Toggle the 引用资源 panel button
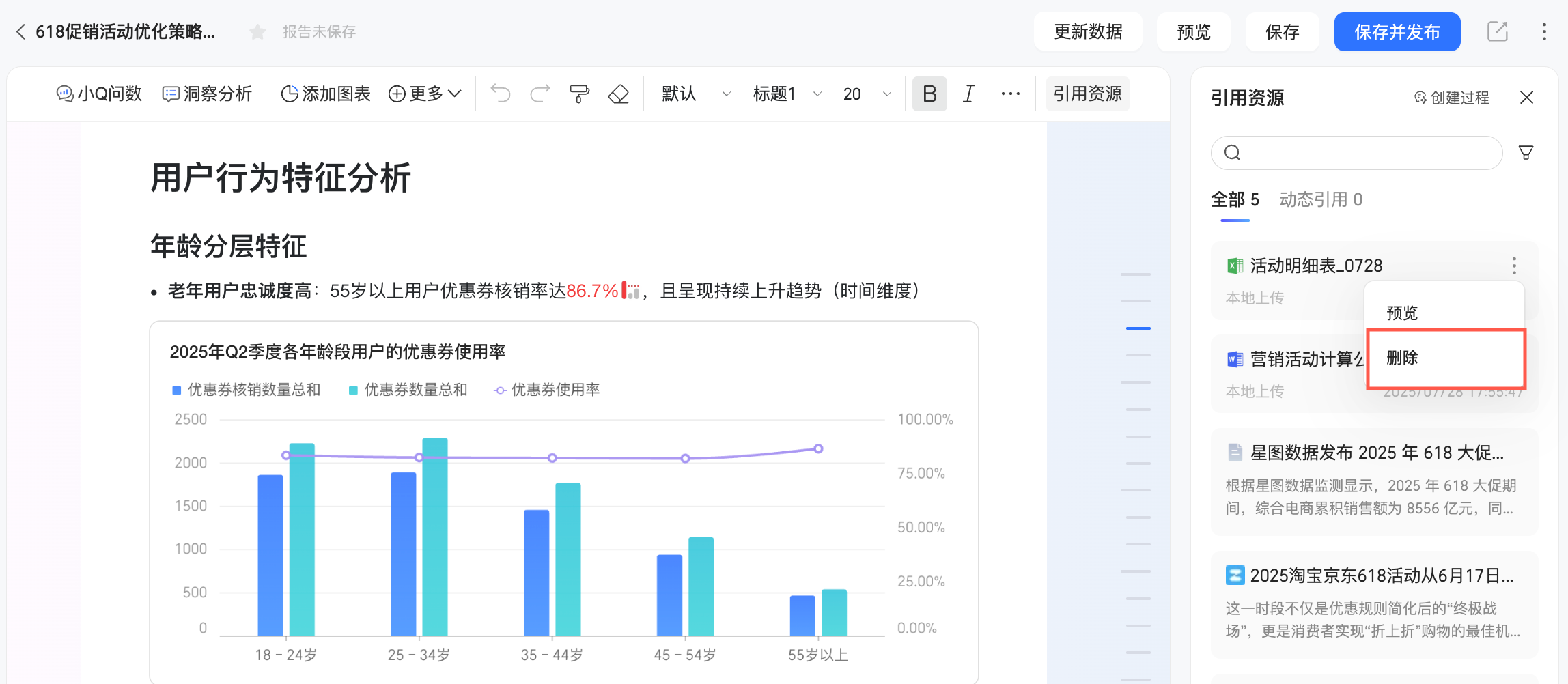The height and width of the screenshot is (684, 1568). pyautogui.click(x=1087, y=94)
